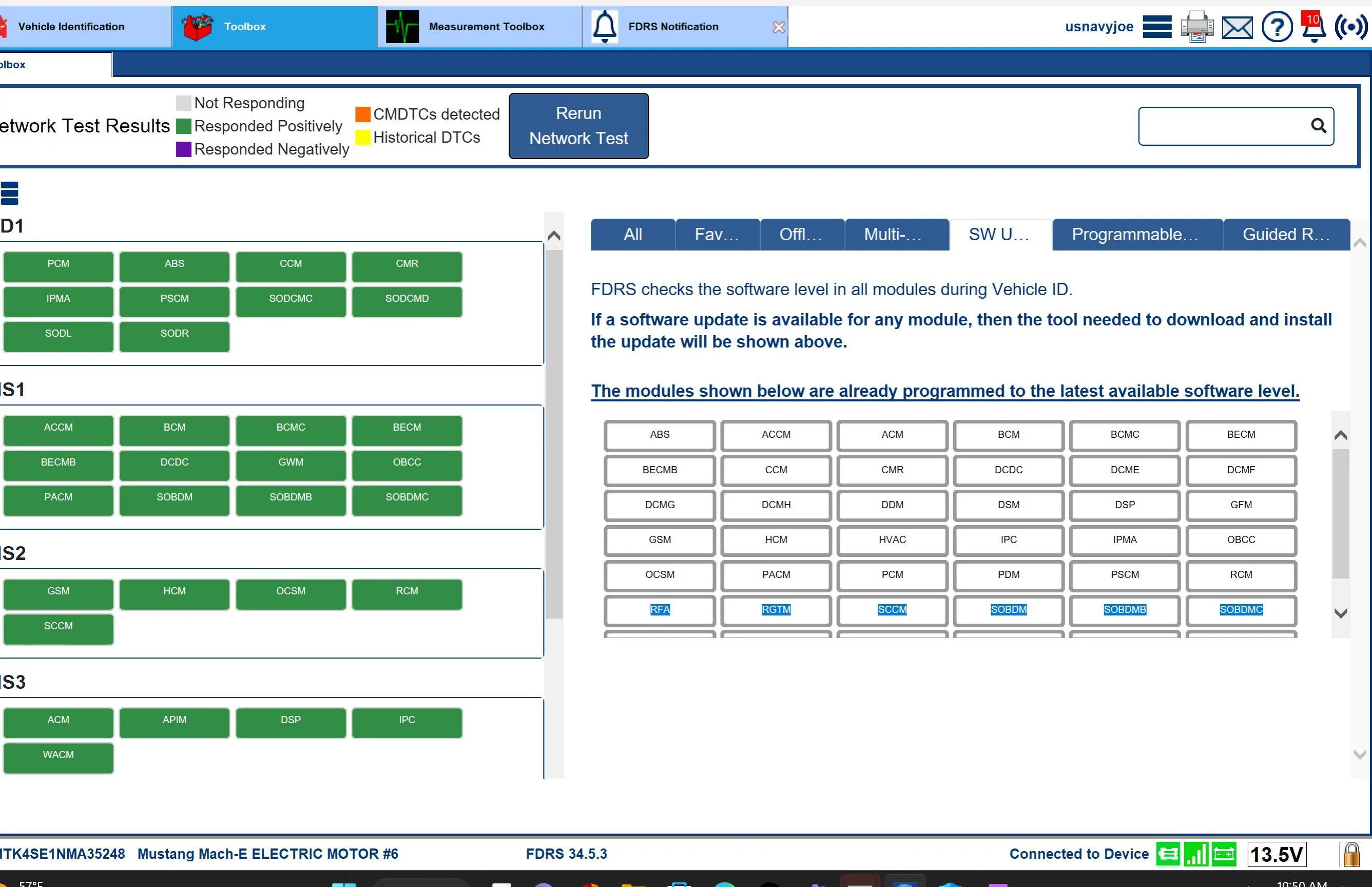Click the 13.5V voltage reading

[1277, 854]
